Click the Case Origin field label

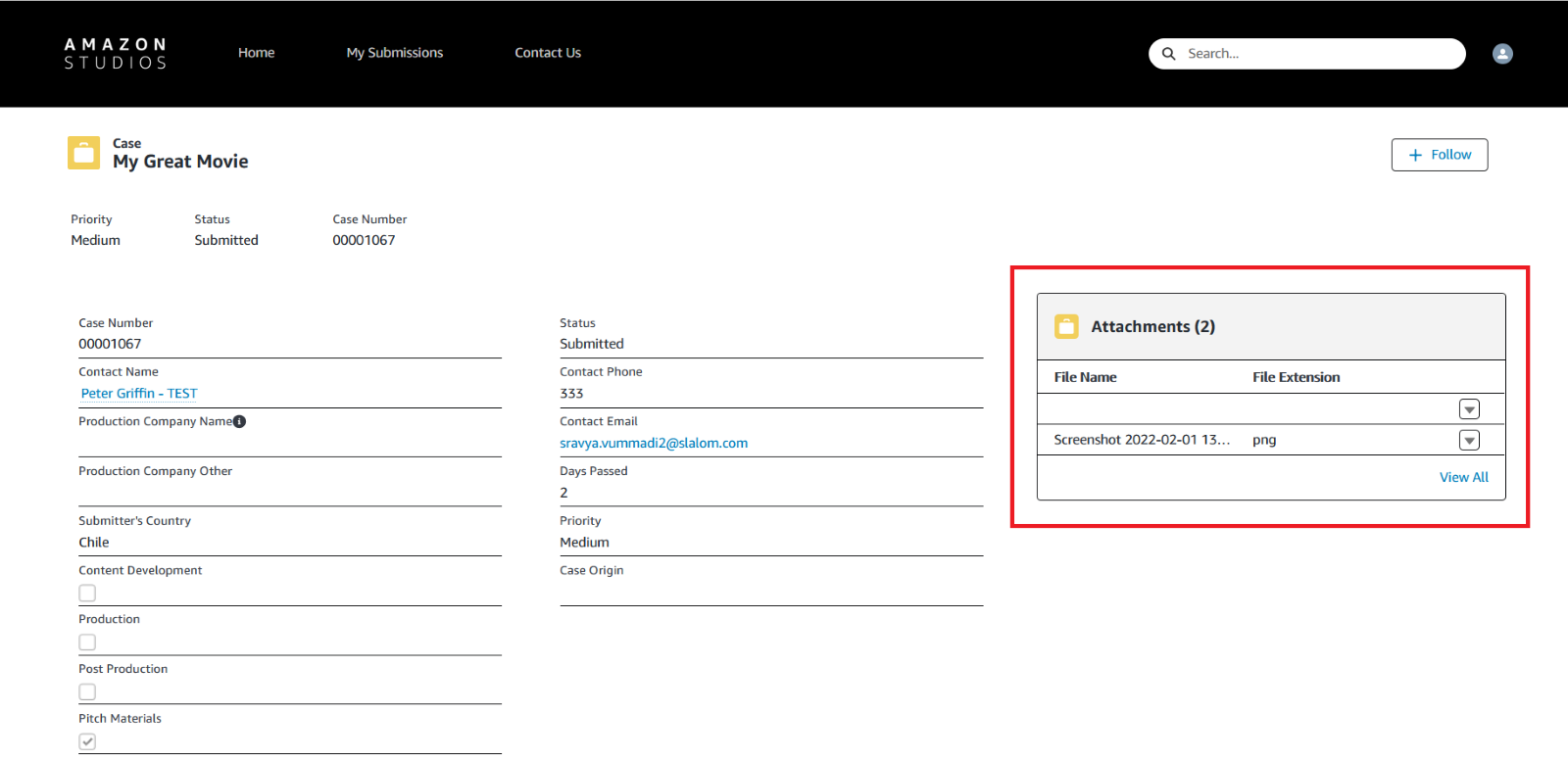[591, 570]
